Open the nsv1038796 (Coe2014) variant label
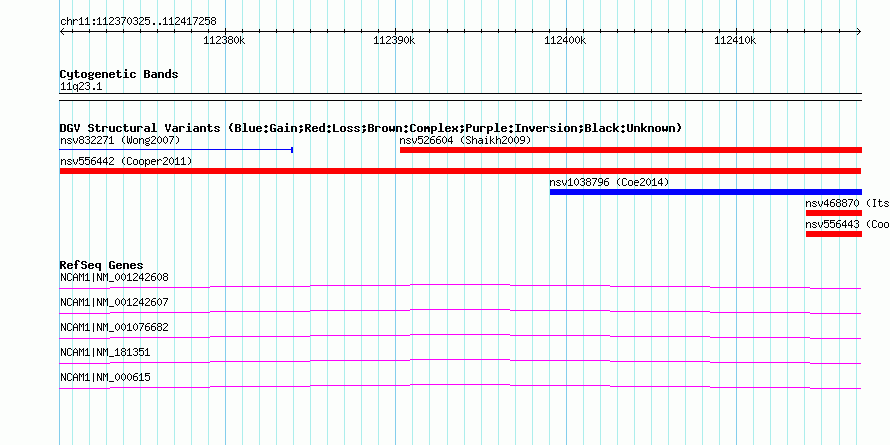This screenshot has height=445, width=890. tap(609, 183)
